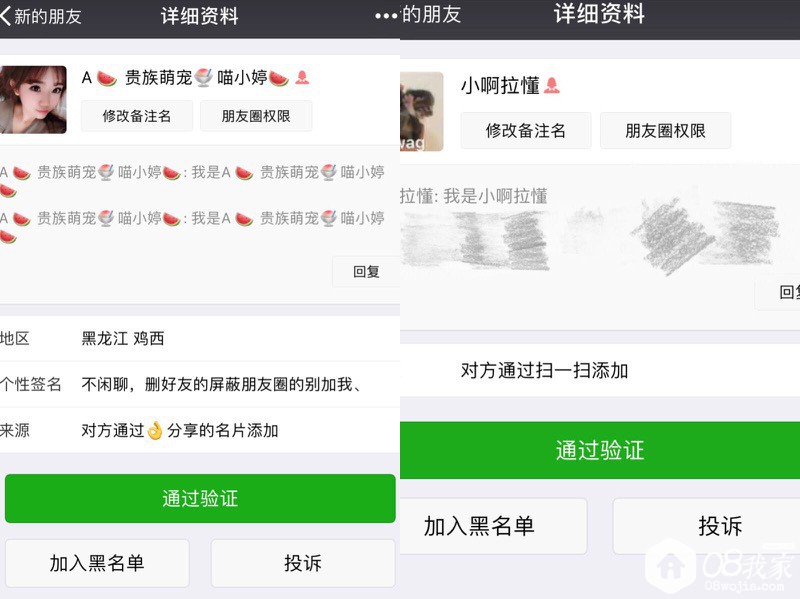Image resolution: width=800 pixels, height=599 pixels.
Task: Click 修改备注名 for 喵小婷 profile
Action: (137, 116)
